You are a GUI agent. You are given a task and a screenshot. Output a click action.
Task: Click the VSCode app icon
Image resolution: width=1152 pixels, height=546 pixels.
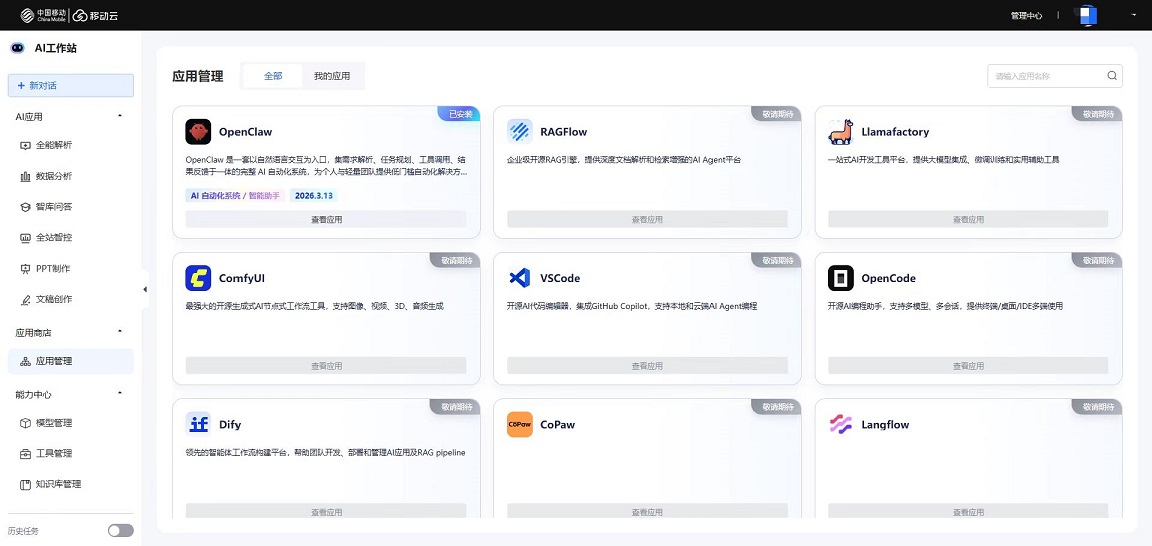click(520, 278)
